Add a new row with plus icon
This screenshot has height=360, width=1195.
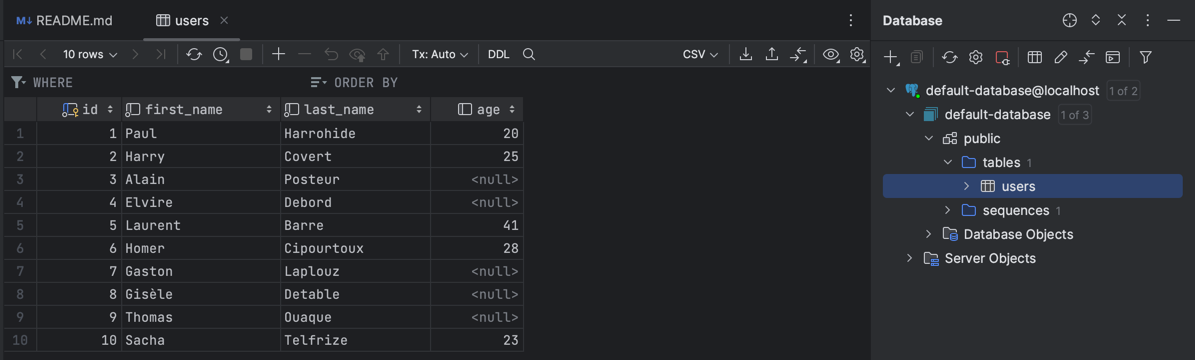[x=279, y=54]
